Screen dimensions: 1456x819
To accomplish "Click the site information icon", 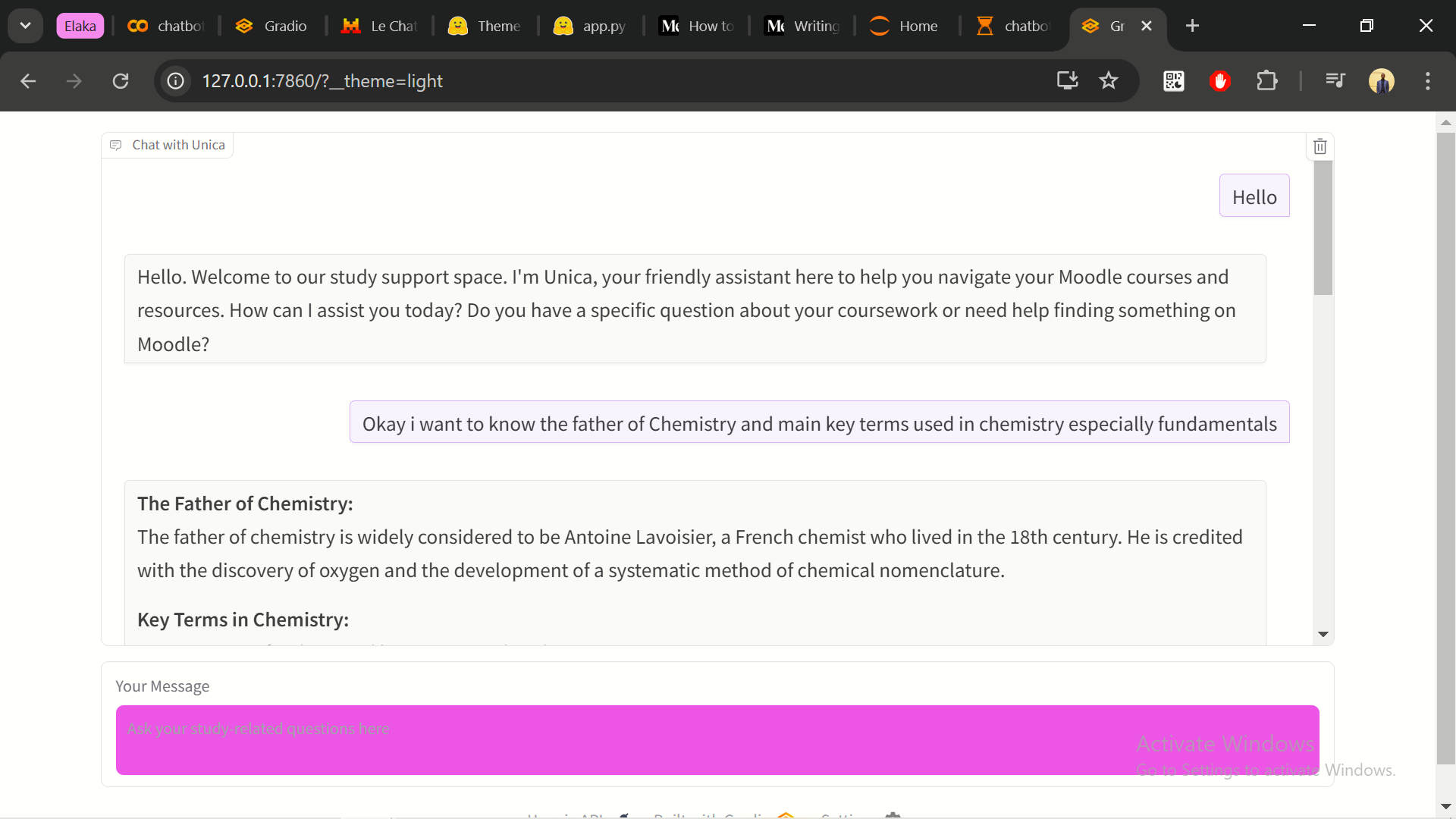I will coord(176,81).
